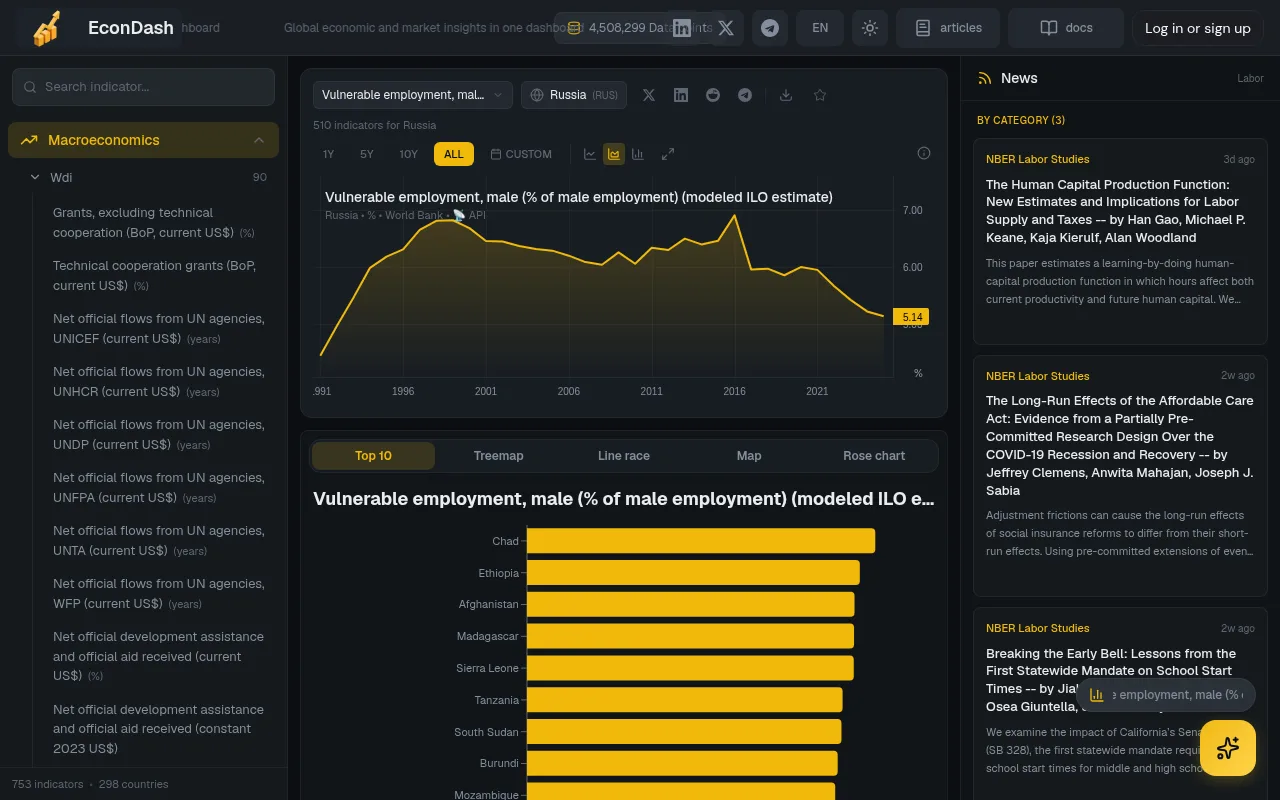Expand the chart to fullscreen
The image size is (1280, 800).
[668, 154]
